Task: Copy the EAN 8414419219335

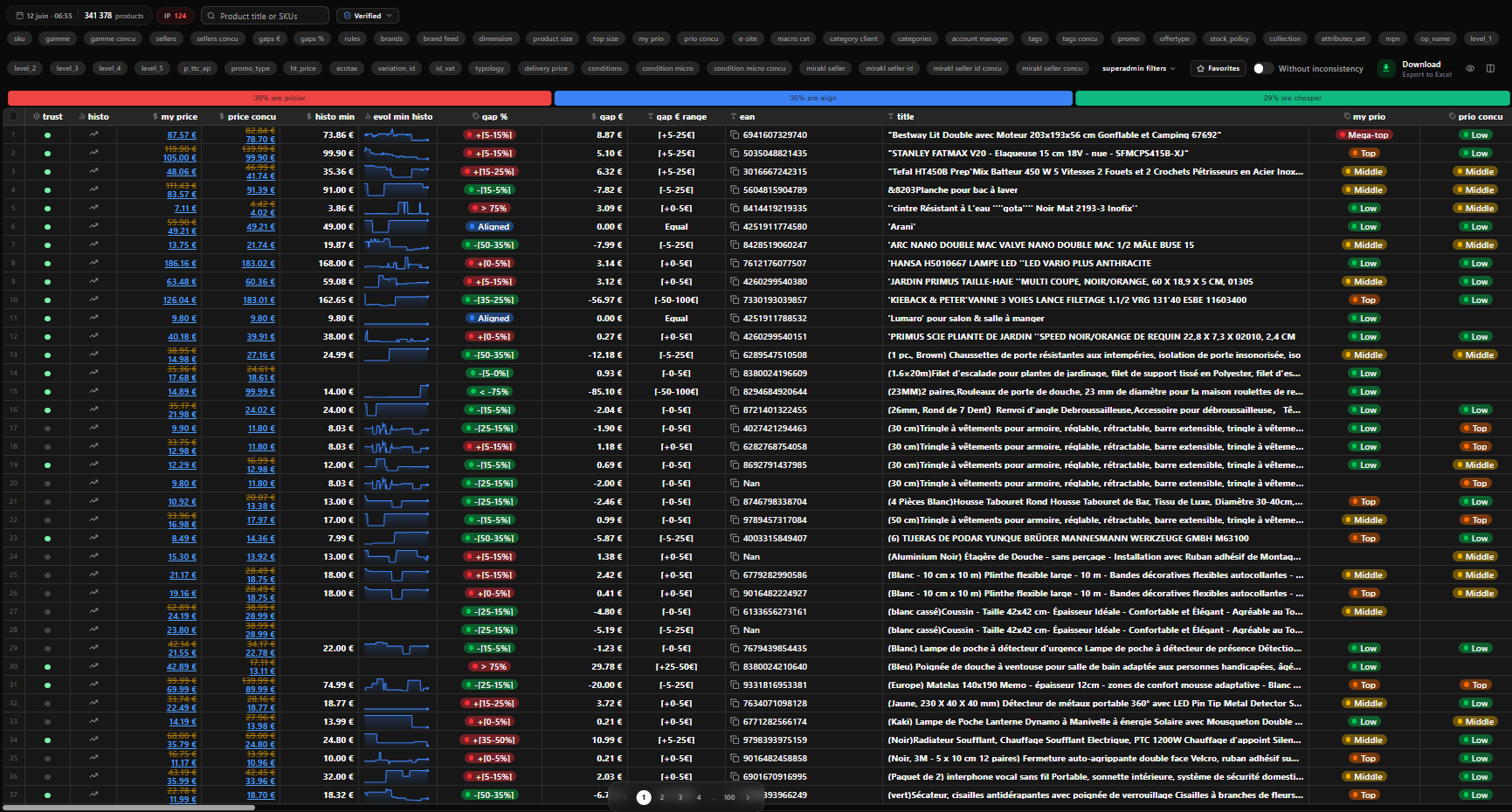Action: click(735, 209)
